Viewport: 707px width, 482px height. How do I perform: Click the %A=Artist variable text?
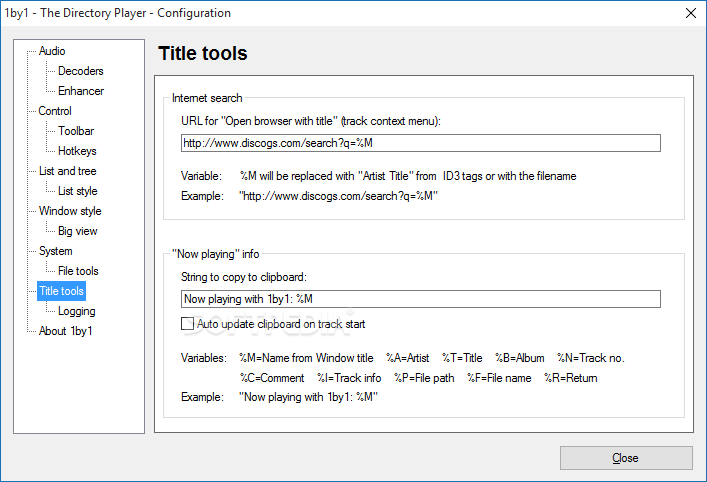tap(408, 358)
